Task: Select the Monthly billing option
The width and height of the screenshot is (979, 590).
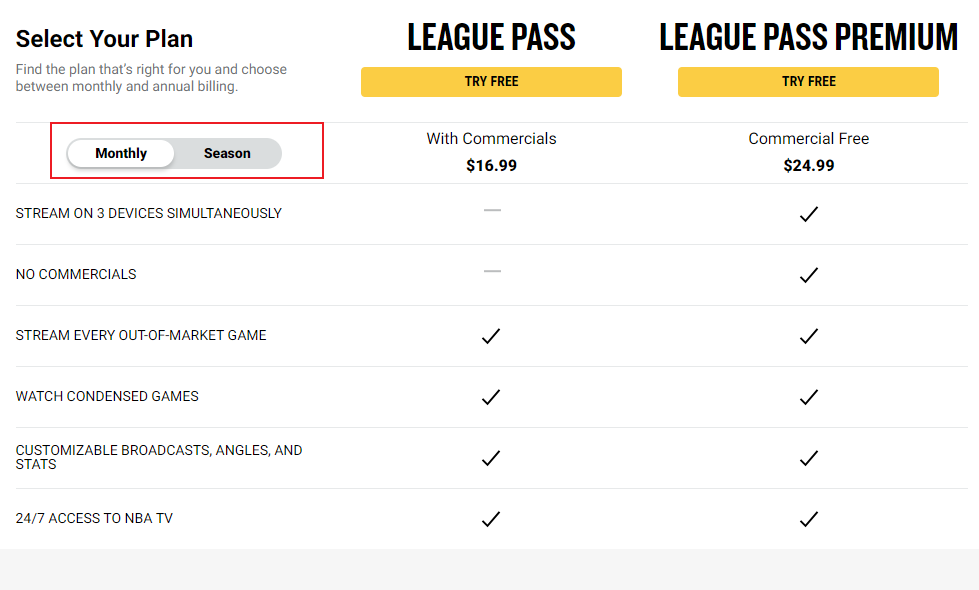Action: click(121, 153)
